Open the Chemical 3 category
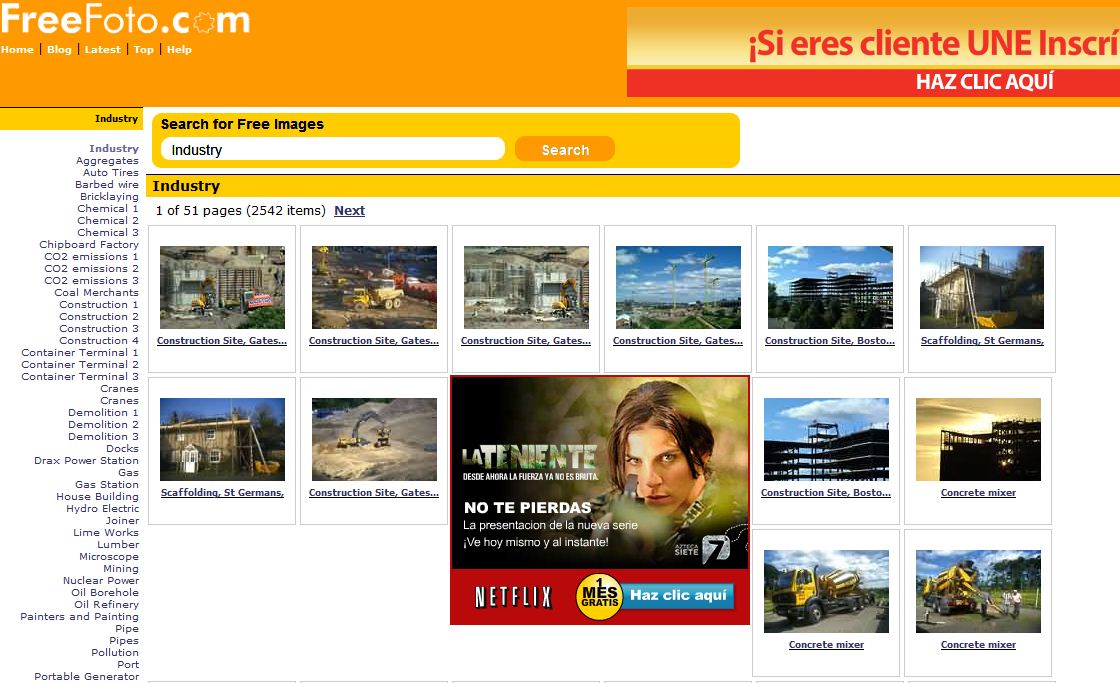 (x=108, y=232)
